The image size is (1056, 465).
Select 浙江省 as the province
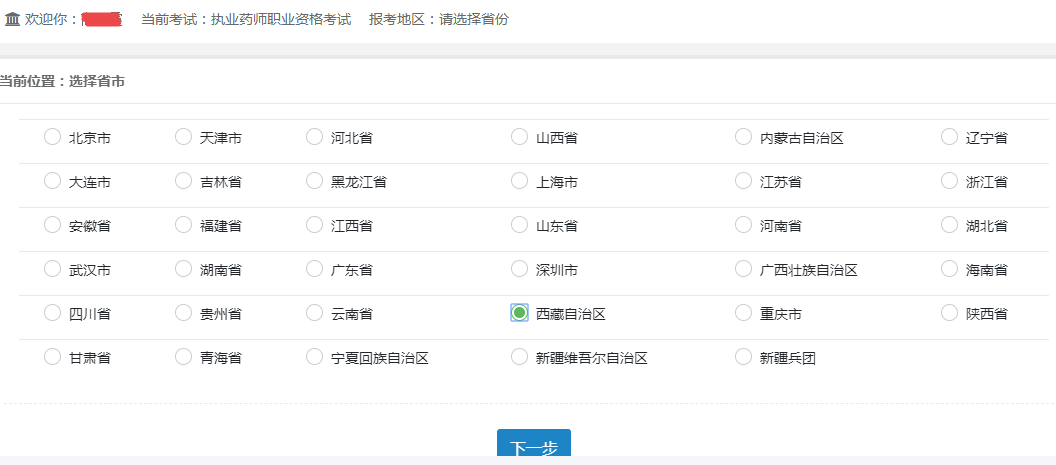coord(949,181)
